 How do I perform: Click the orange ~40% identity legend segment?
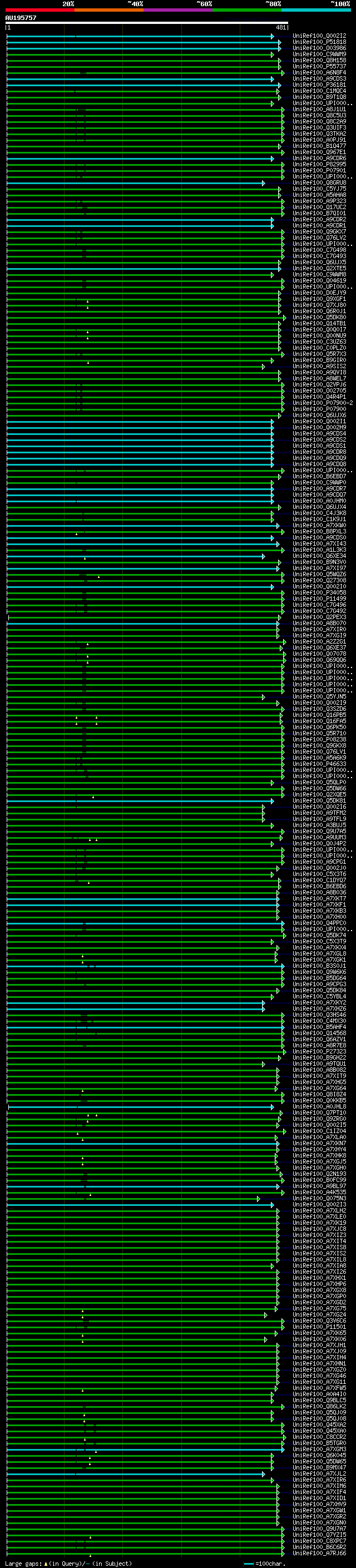click(109, 10)
